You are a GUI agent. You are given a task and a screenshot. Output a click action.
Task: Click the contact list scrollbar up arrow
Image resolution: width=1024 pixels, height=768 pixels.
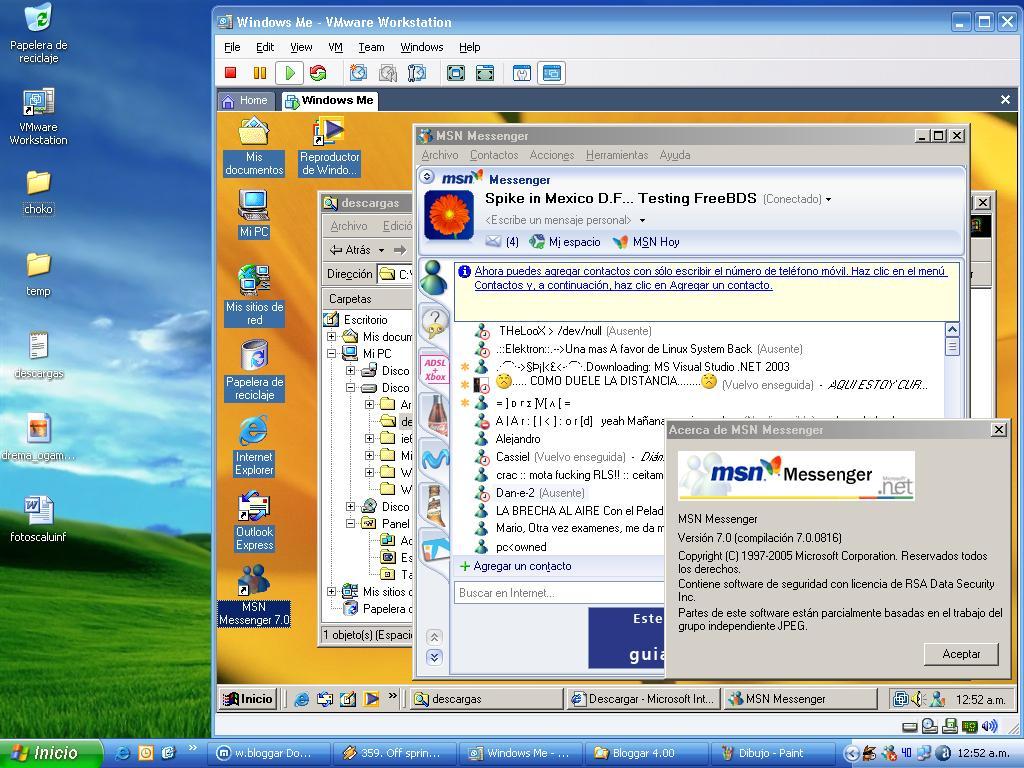952,330
